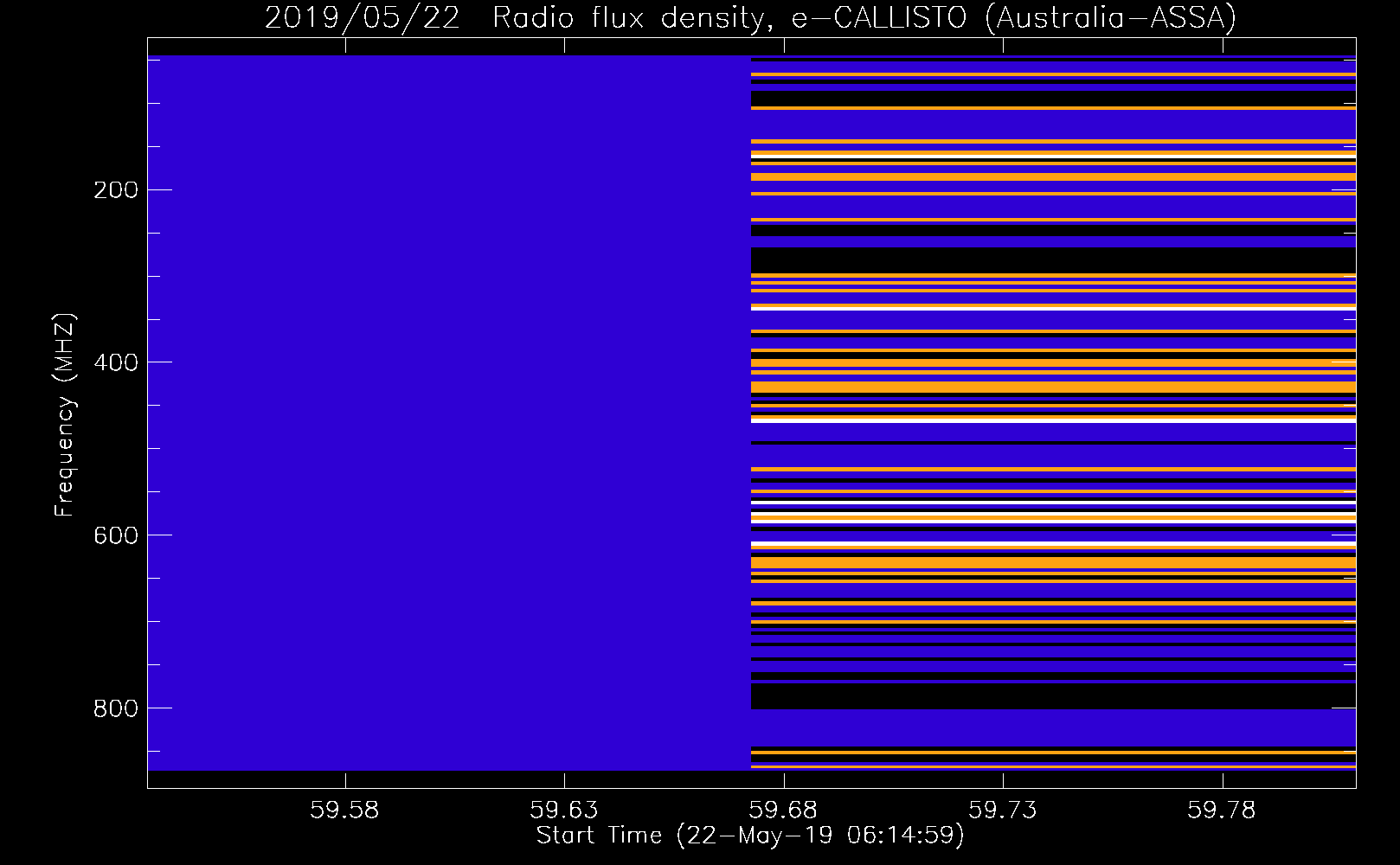Select the 600 frequency tick label
The image size is (1400, 865).
point(116,536)
